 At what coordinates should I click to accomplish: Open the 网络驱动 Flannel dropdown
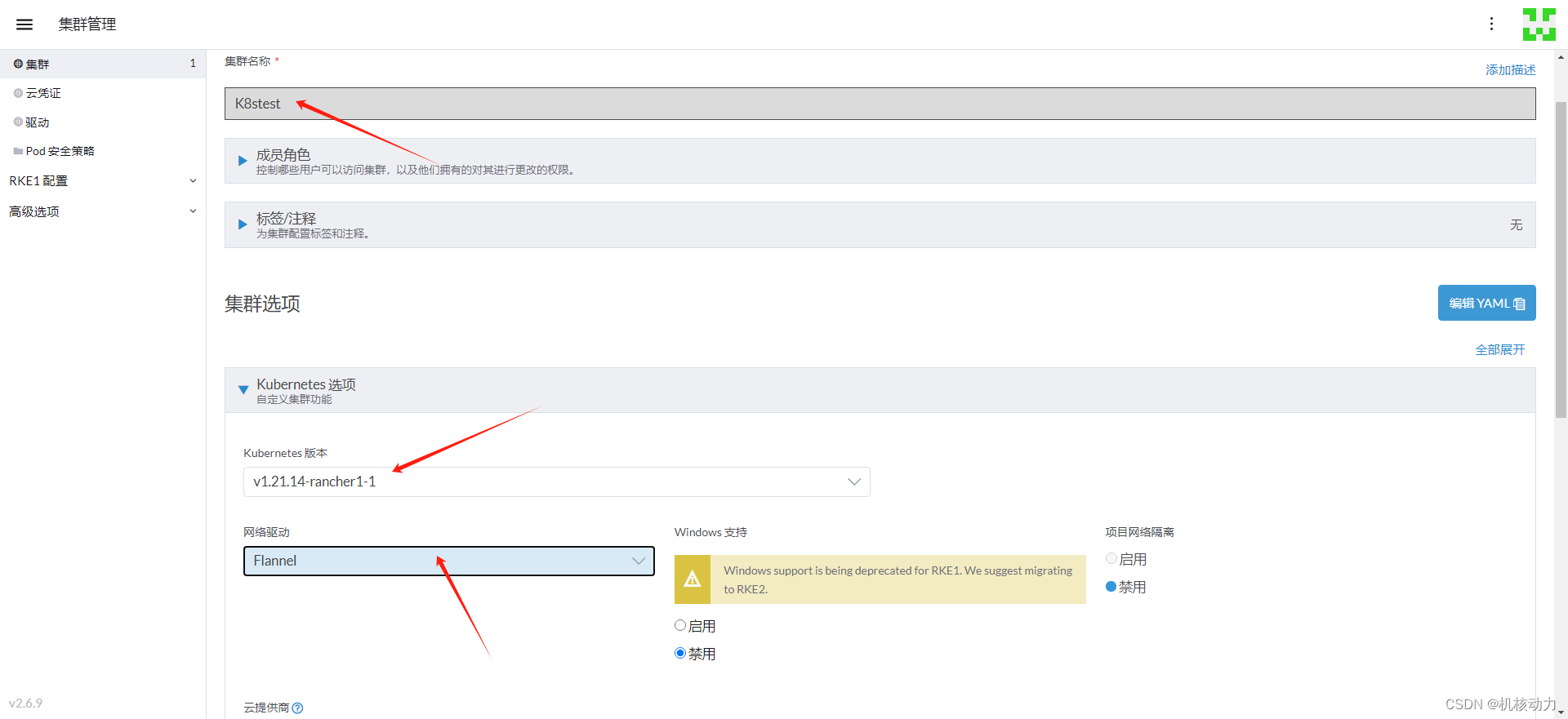[x=448, y=561]
